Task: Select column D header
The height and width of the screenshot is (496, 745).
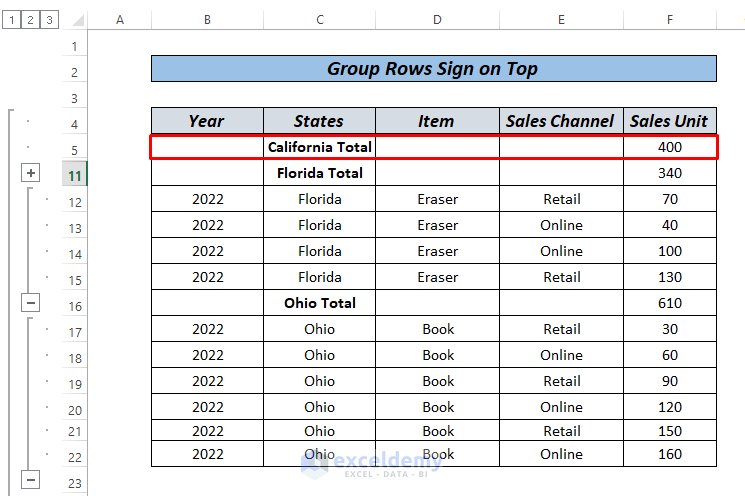Action: coord(437,20)
